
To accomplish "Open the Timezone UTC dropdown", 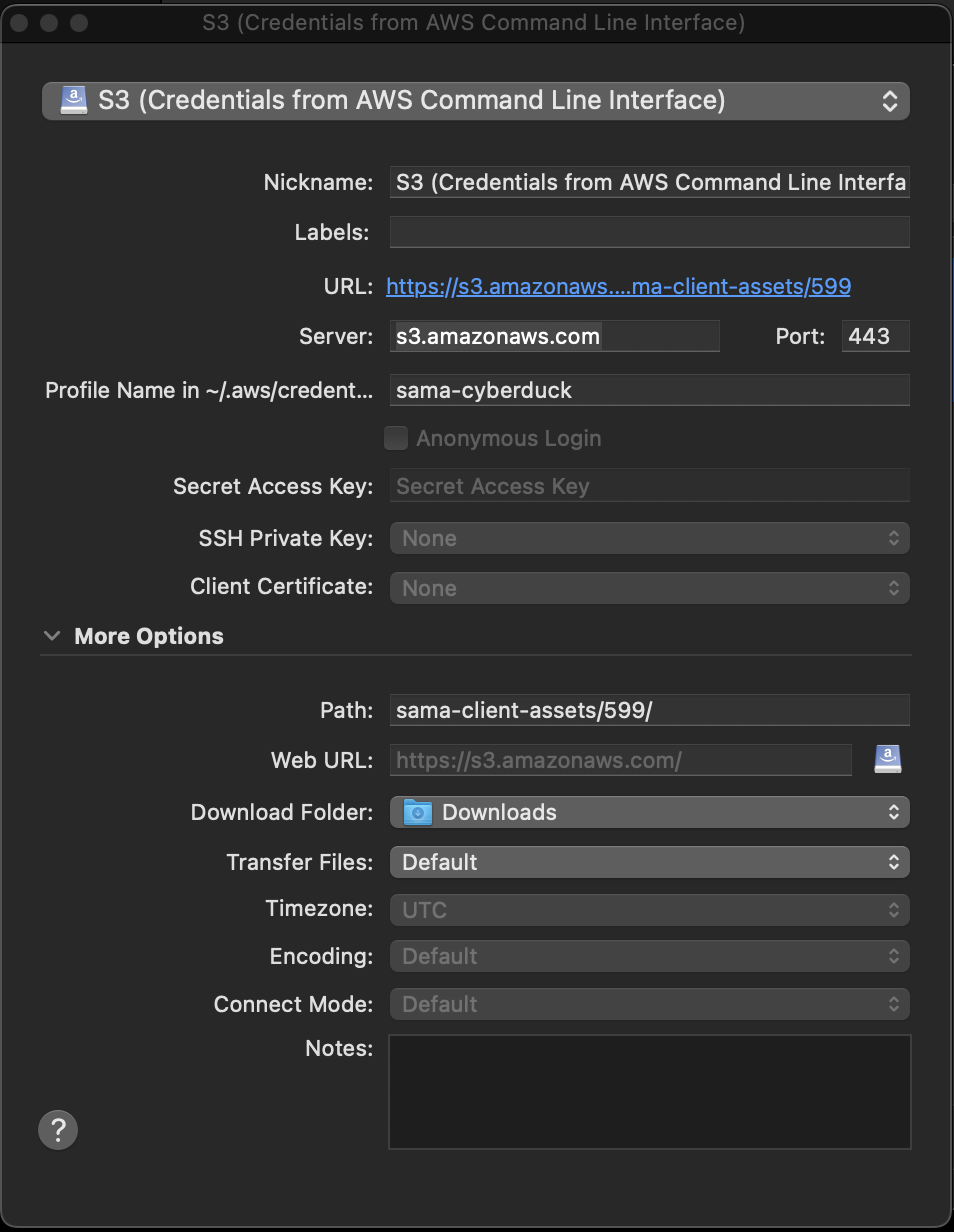I will 649,910.
